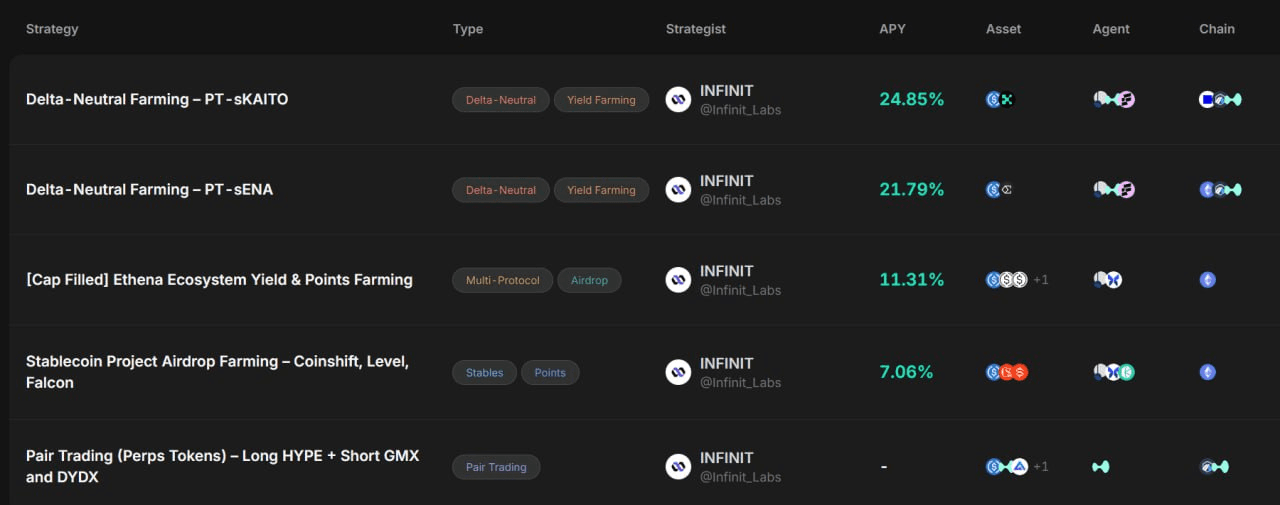Image resolution: width=1280 pixels, height=505 pixels.
Task: Click the Ethereum chain icon in the Stablecoin Airdrop row
Action: tap(1207, 372)
